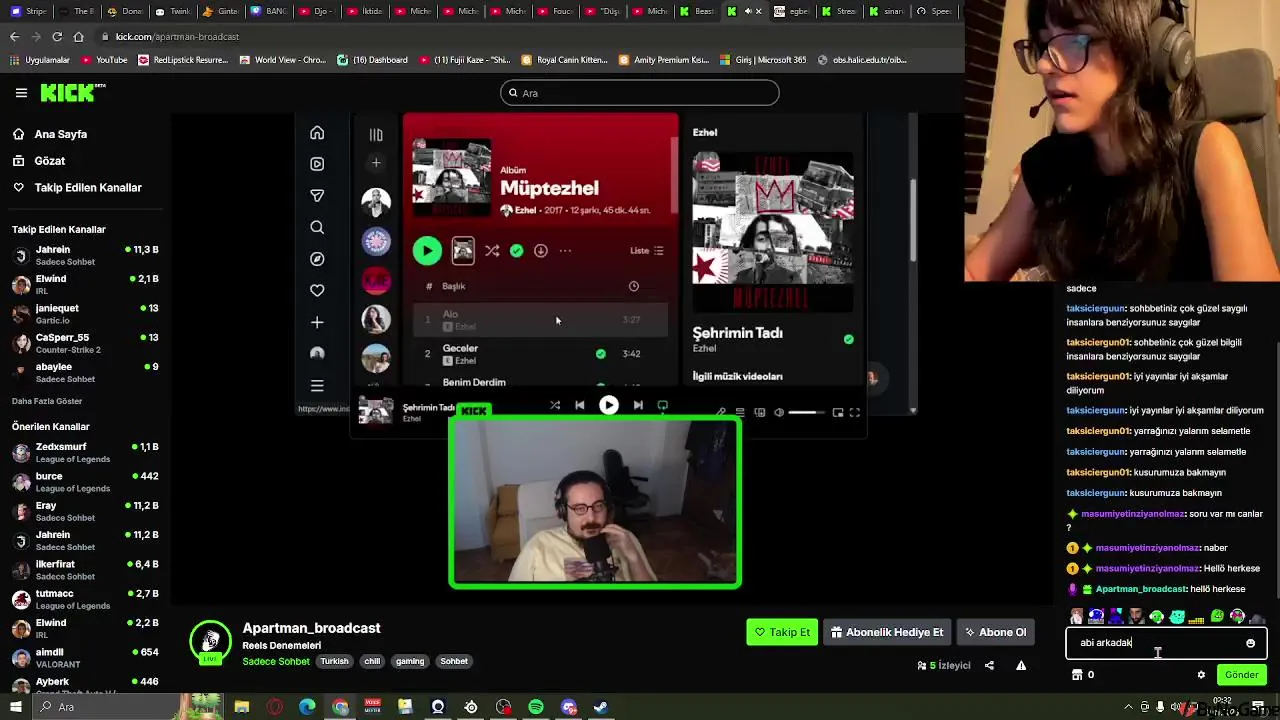Select track 'Geceler' in album list

point(540,353)
